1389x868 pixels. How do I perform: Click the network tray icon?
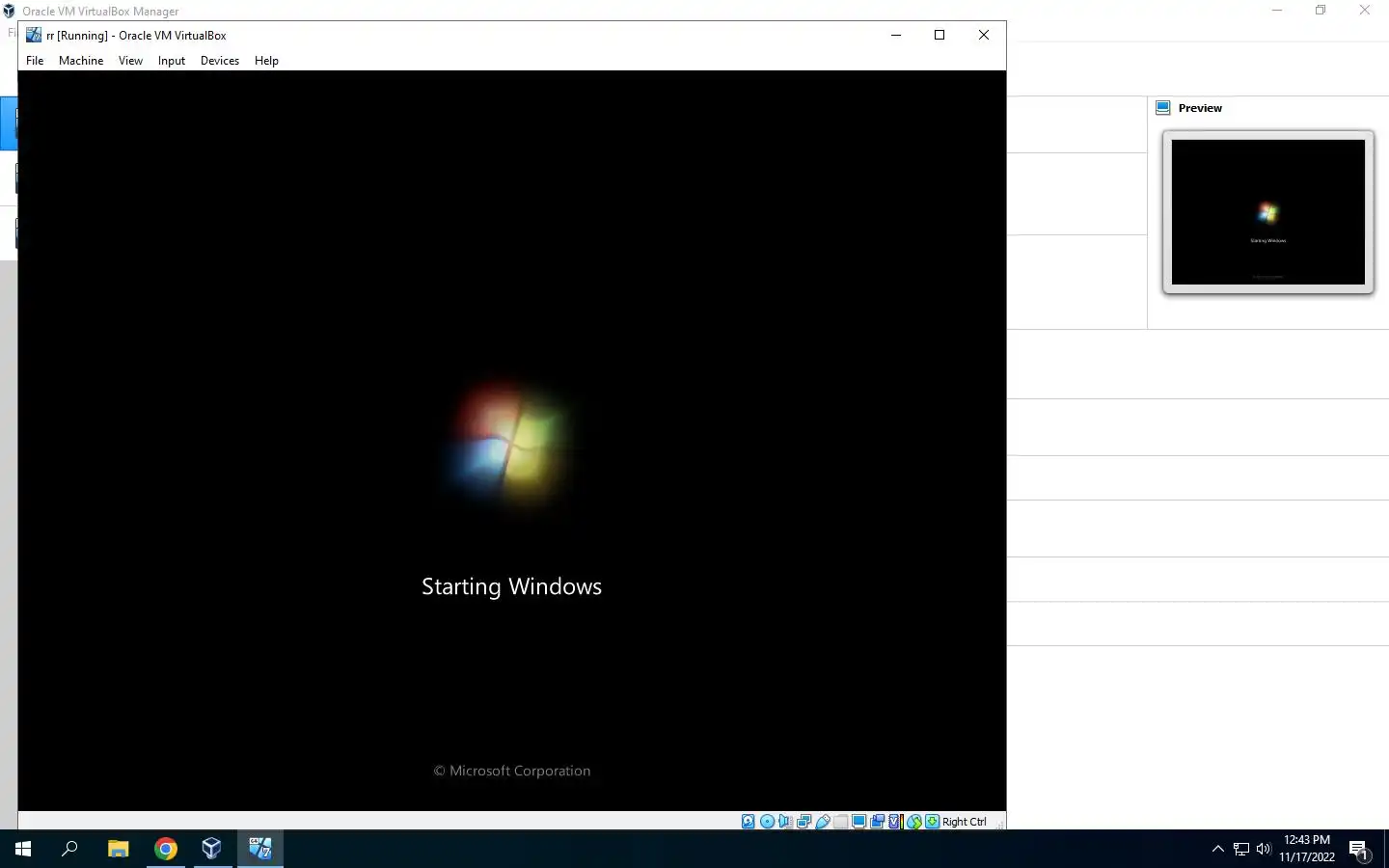[1241, 849]
